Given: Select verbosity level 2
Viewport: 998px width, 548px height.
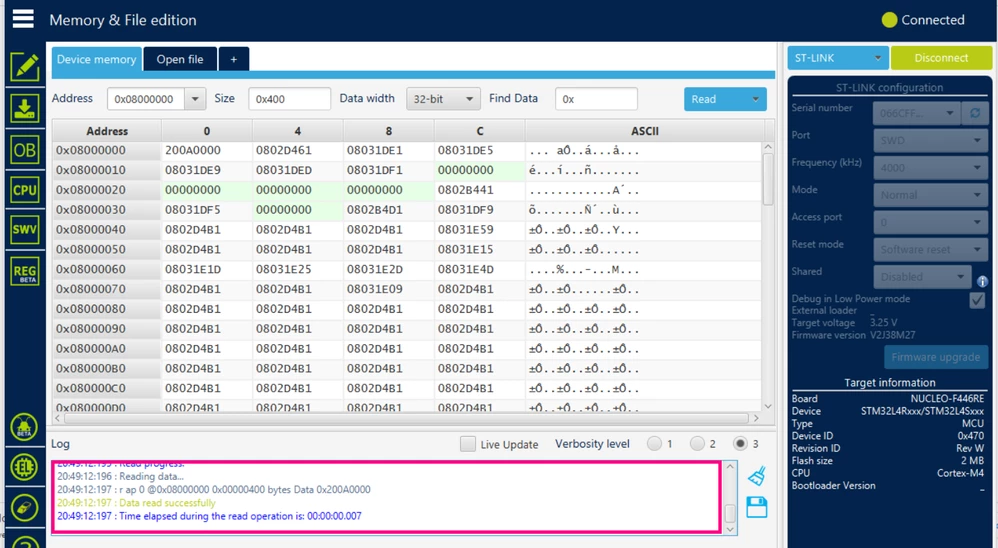Looking at the screenshot, I should [x=698, y=444].
